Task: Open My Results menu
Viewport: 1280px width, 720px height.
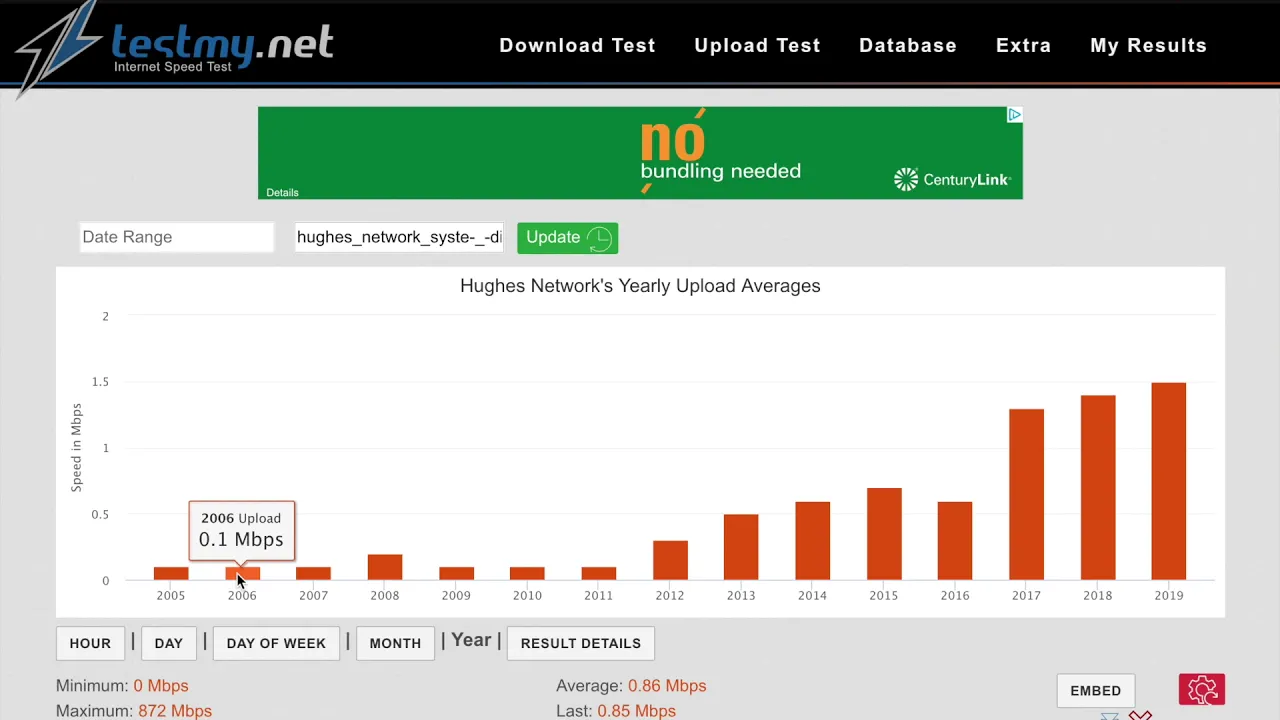Action: [x=1148, y=45]
